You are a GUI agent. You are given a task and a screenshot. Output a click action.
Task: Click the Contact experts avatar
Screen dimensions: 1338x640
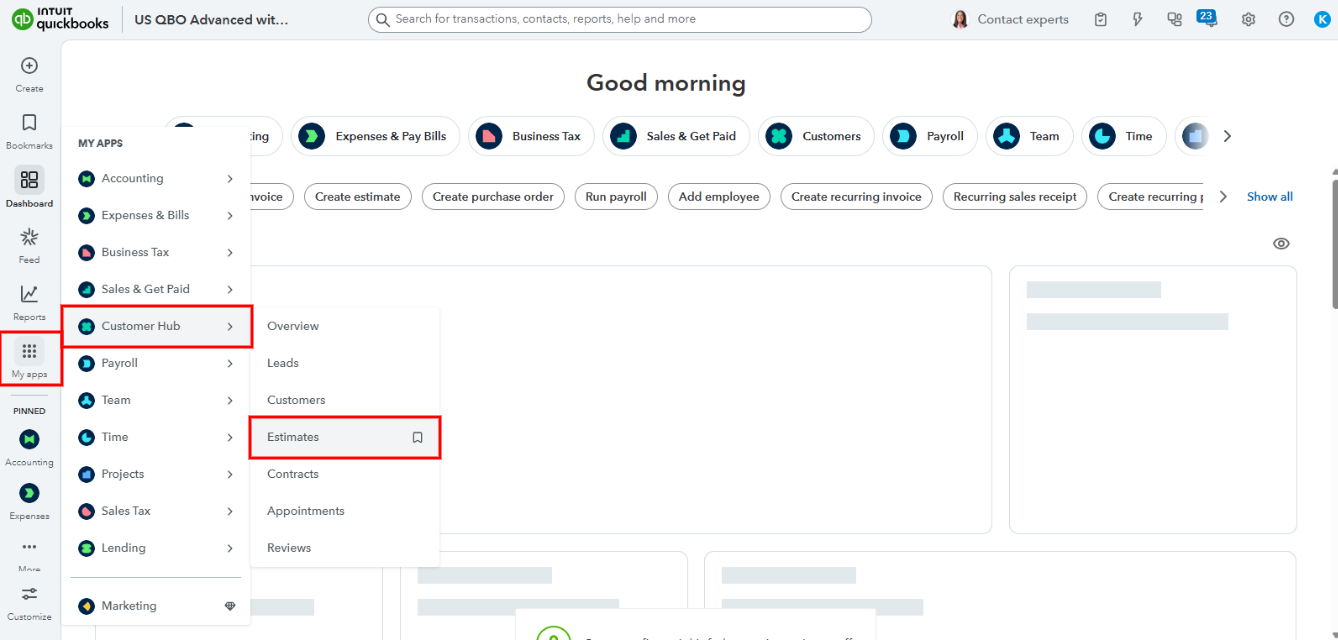point(960,19)
